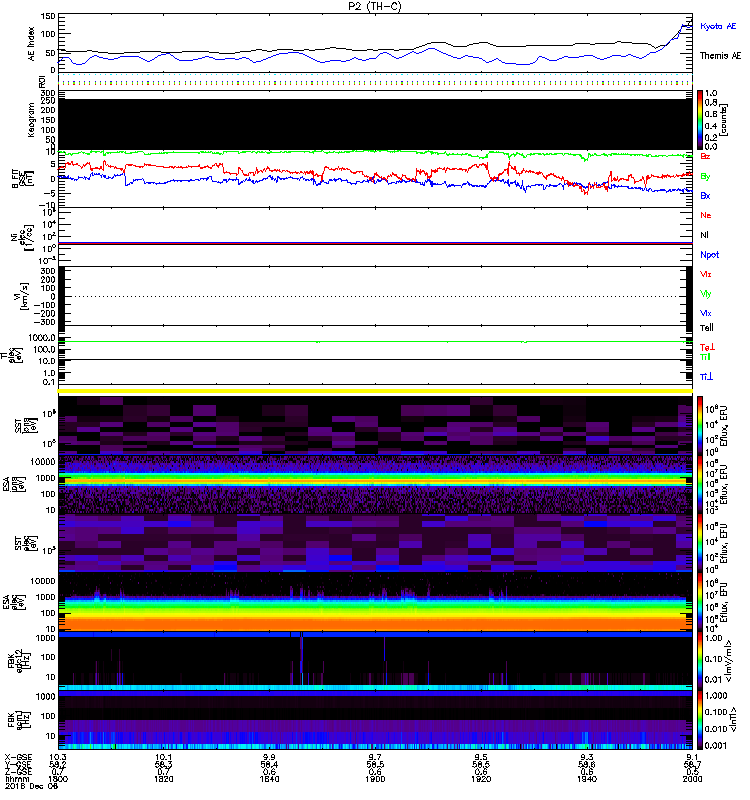Image resolution: width=750 pixels, height=800 pixels.
Task: Select the blue Bx legend entry
Action: click(706, 196)
